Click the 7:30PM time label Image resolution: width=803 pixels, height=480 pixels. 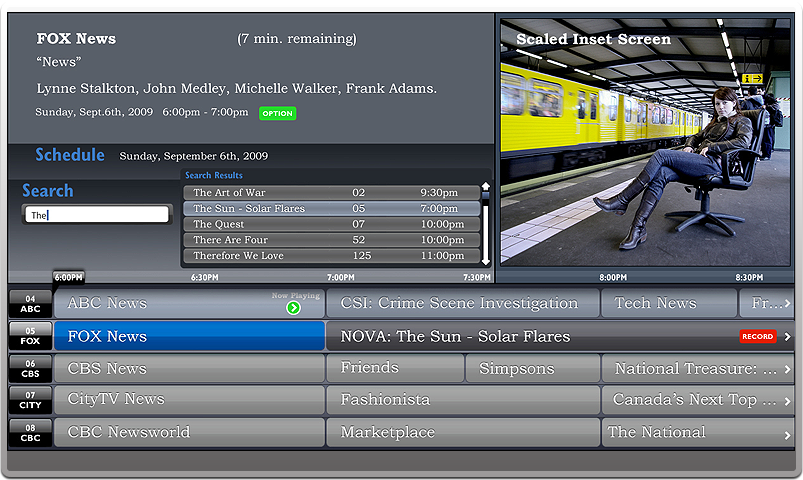click(477, 277)
